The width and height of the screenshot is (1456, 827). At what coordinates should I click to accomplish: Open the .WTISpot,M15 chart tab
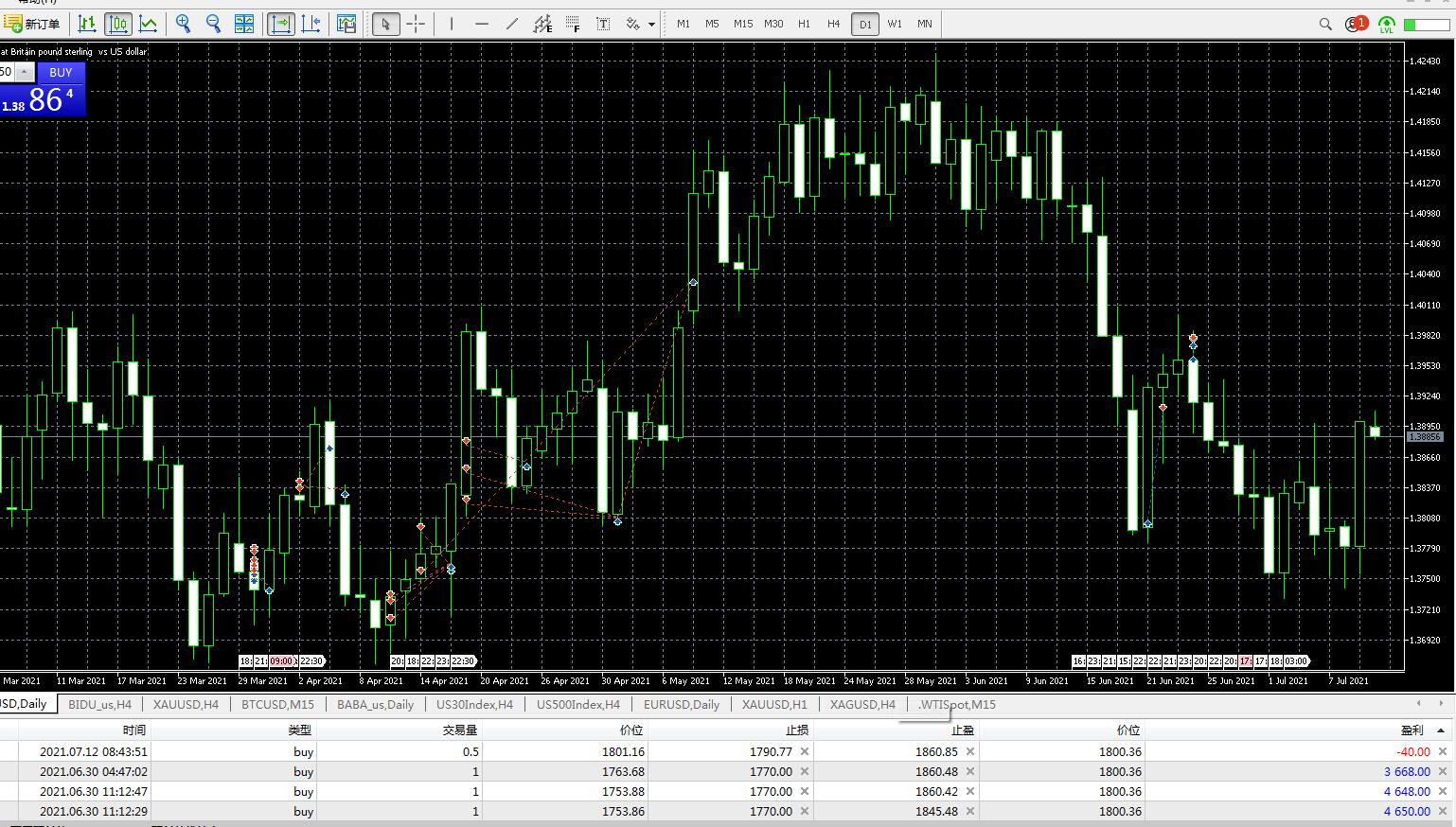956,704
